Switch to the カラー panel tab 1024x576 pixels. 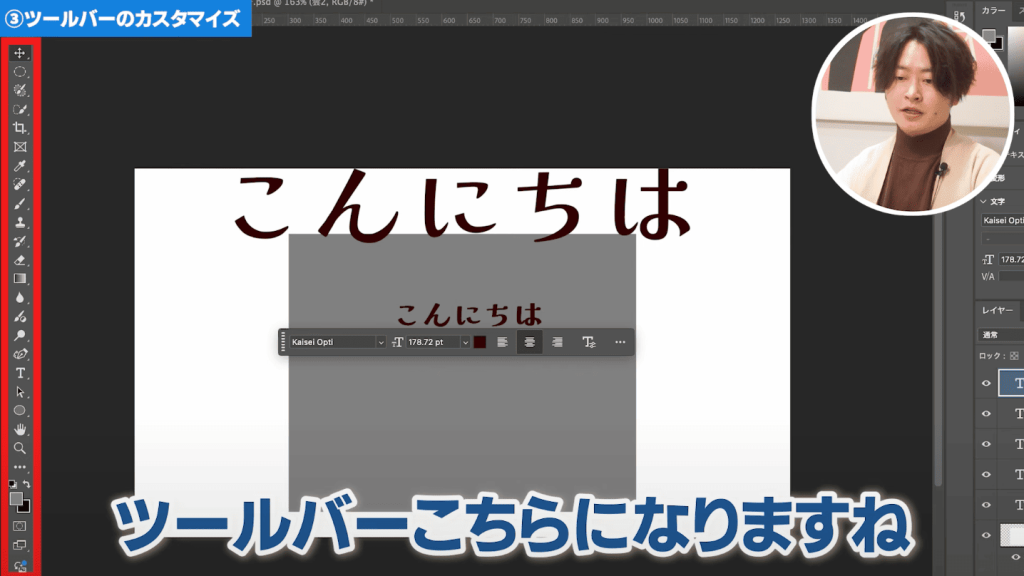pyautogui.click(x=993, y=10)
